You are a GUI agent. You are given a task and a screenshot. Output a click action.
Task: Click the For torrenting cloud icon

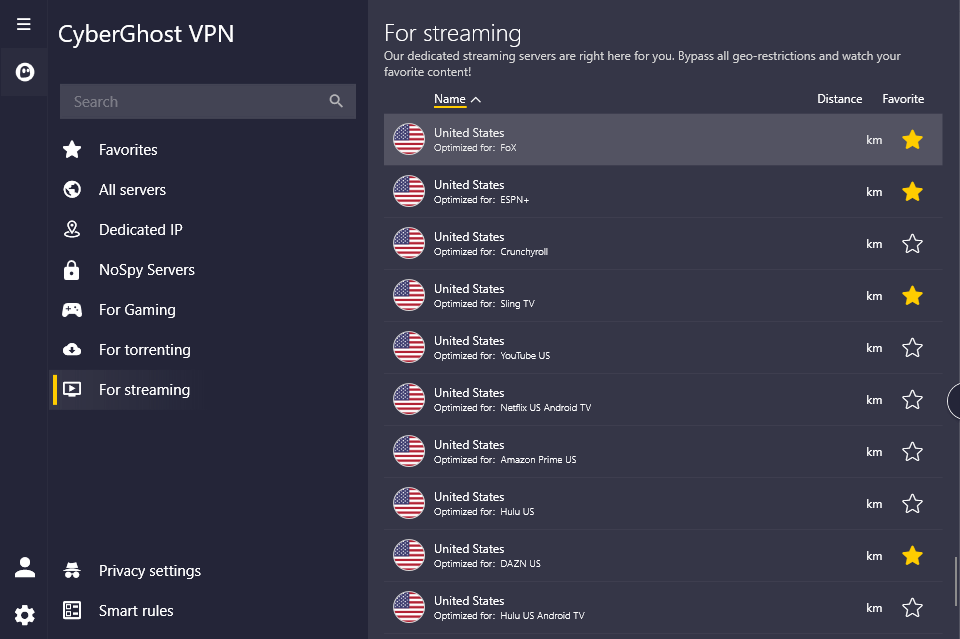(71, 349)
